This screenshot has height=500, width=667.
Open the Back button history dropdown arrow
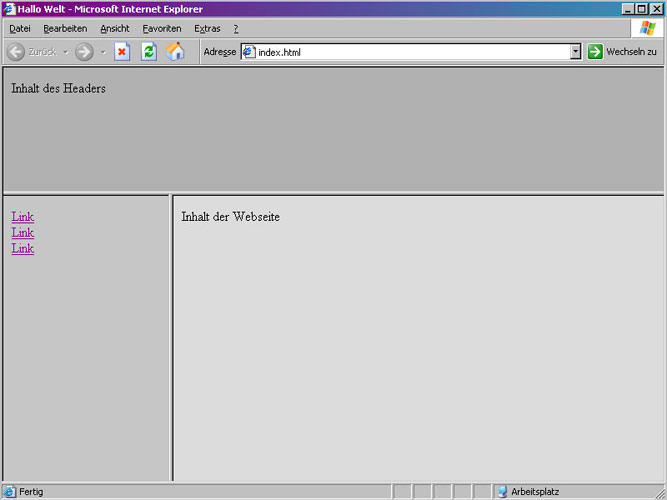coord(66,52)
